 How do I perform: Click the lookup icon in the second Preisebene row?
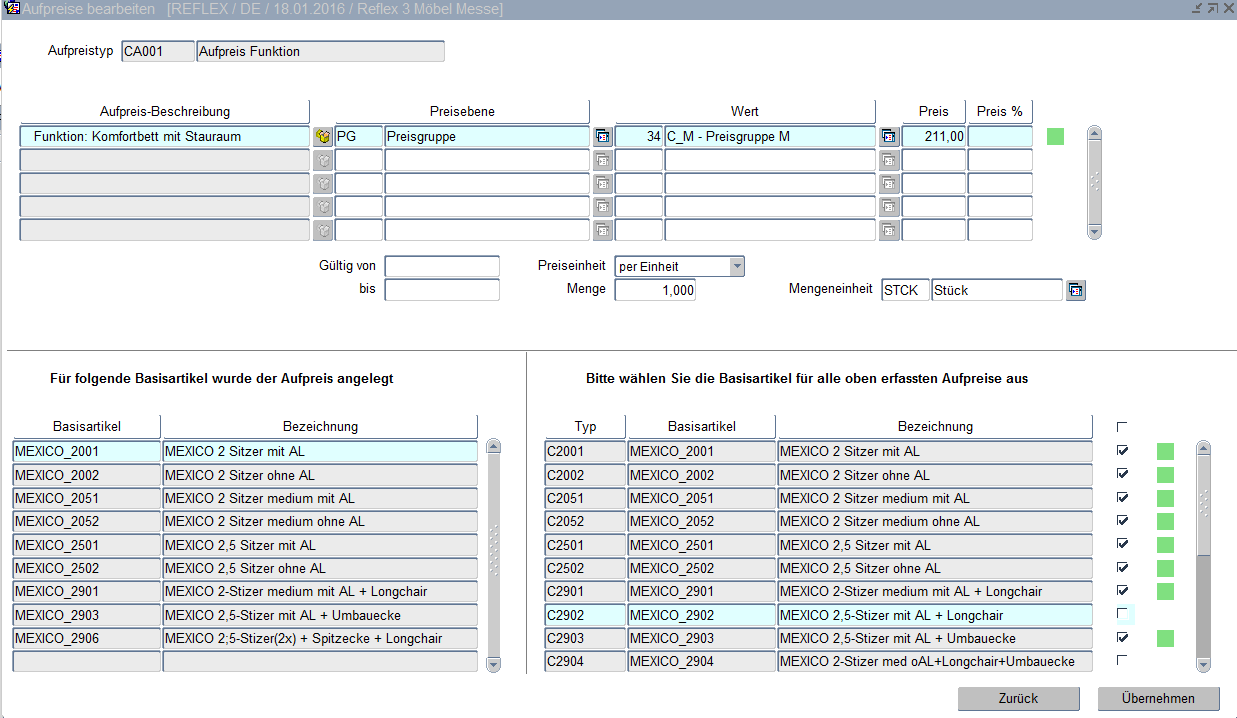tap(602, 160)
